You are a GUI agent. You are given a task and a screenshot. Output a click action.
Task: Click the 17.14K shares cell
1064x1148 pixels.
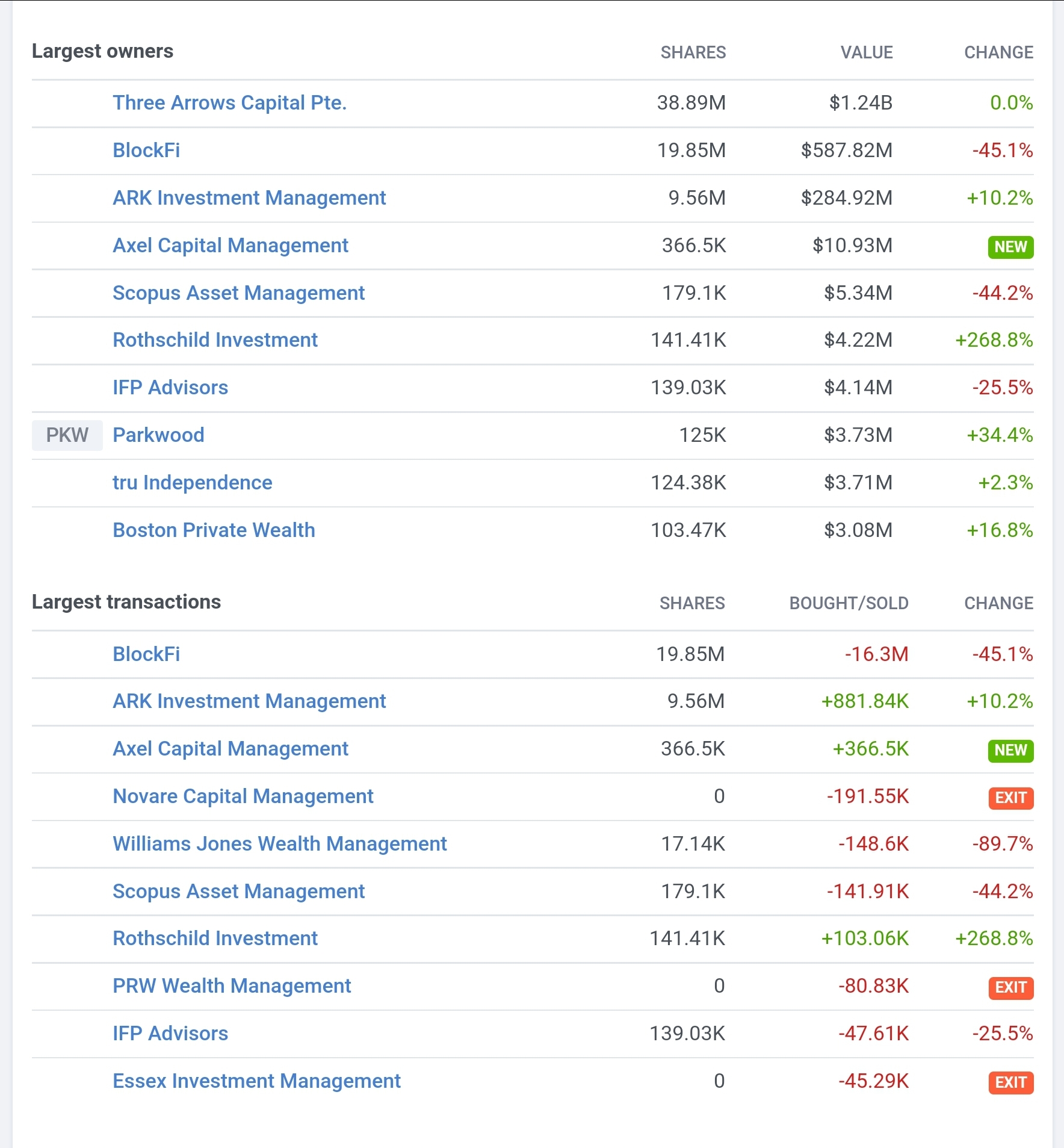coord(693,844)
